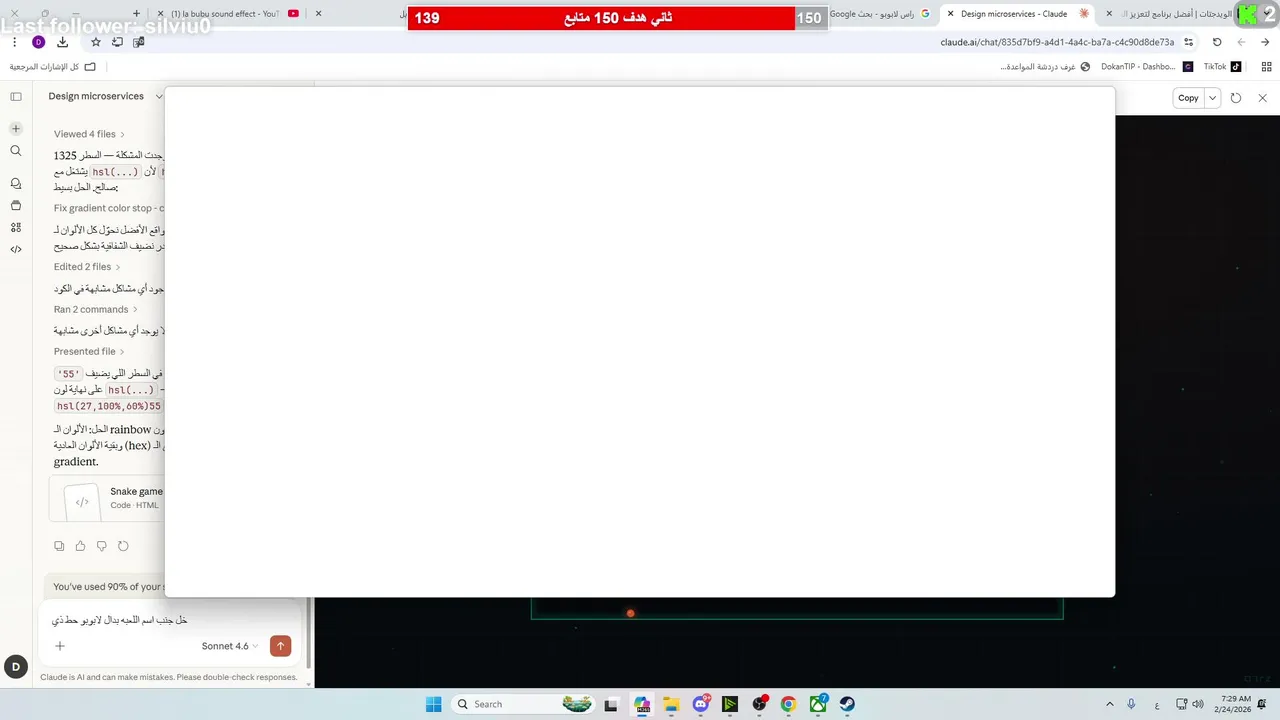This screenshot has height=720, width=1280.
Task: Expand the Fix gradient color stop step
Action: [109, 208]
